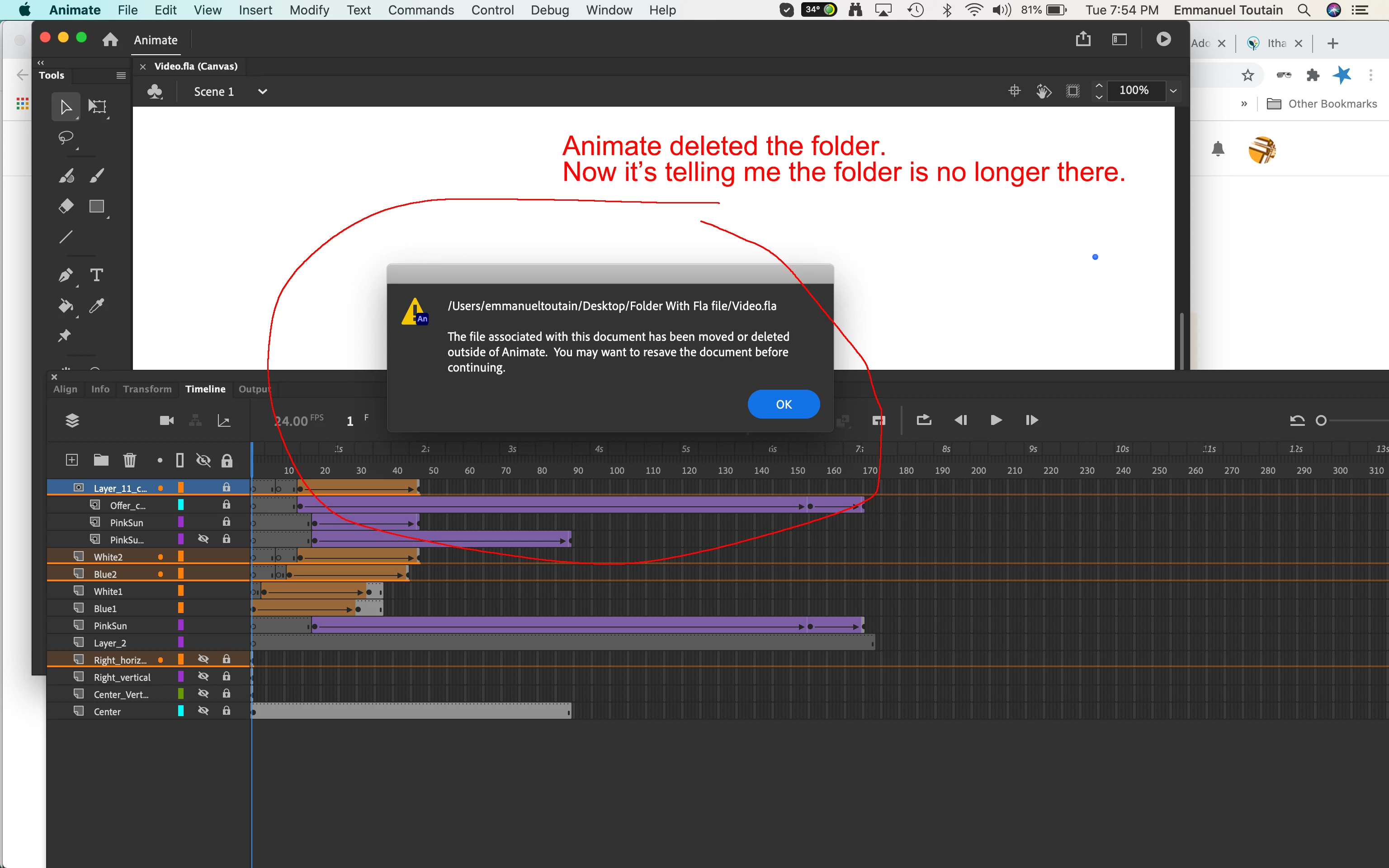Switch to the Transform tab
Screen dimensions: 1389x868
click(147, 389)
